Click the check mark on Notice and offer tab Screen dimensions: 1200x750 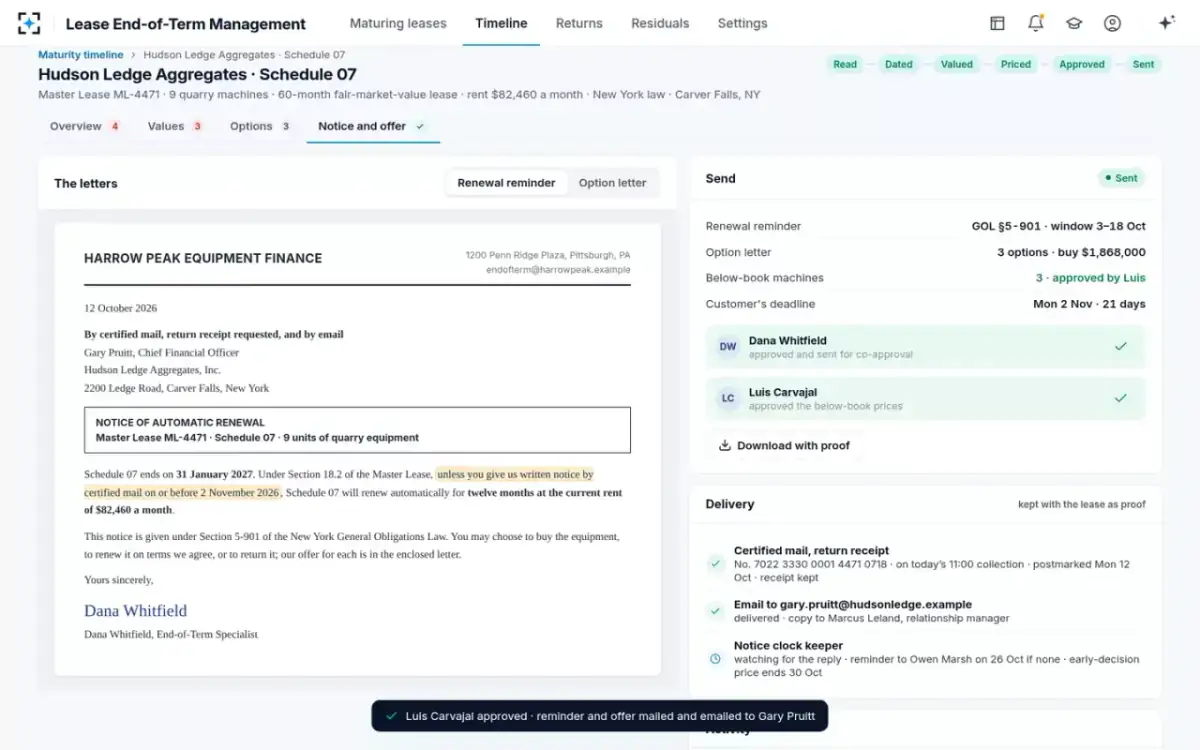coord(420,126)
